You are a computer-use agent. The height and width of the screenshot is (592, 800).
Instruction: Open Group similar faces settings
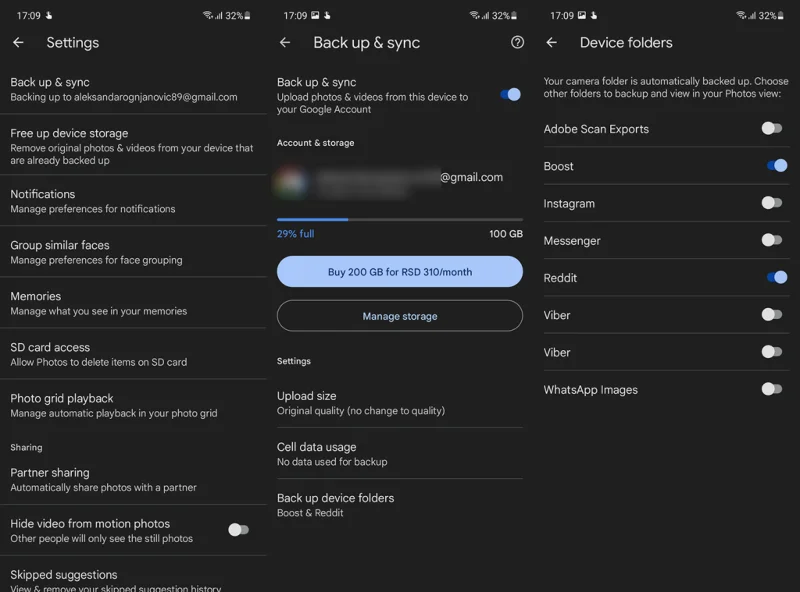click(x=133, y=252)
